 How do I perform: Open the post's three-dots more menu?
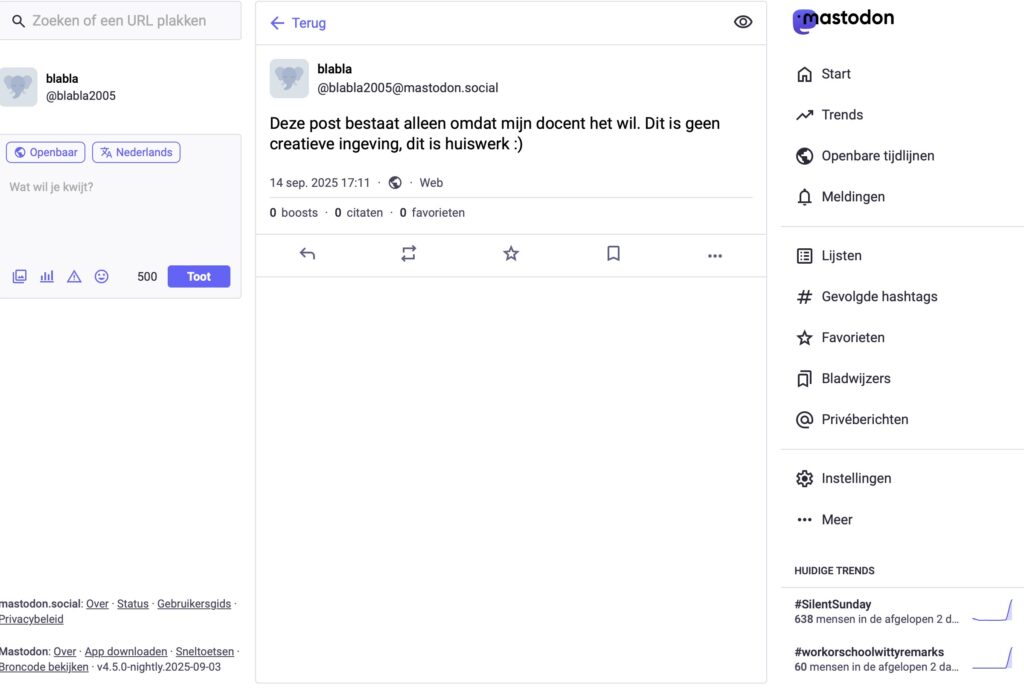click(x=714, y=255)
